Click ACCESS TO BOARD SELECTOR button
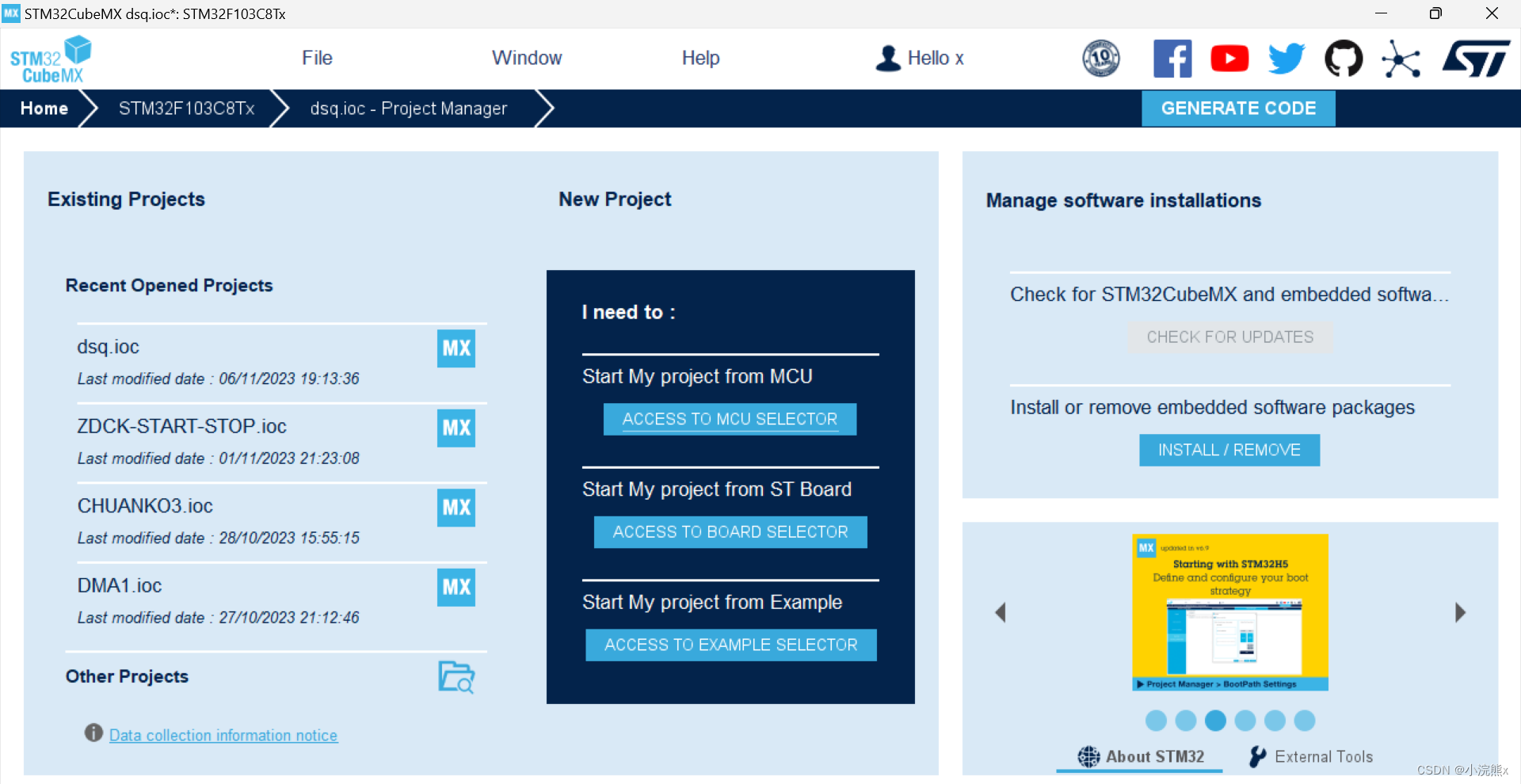The width and height of the screenshot is (1521, 784). (x=730, y=532)
